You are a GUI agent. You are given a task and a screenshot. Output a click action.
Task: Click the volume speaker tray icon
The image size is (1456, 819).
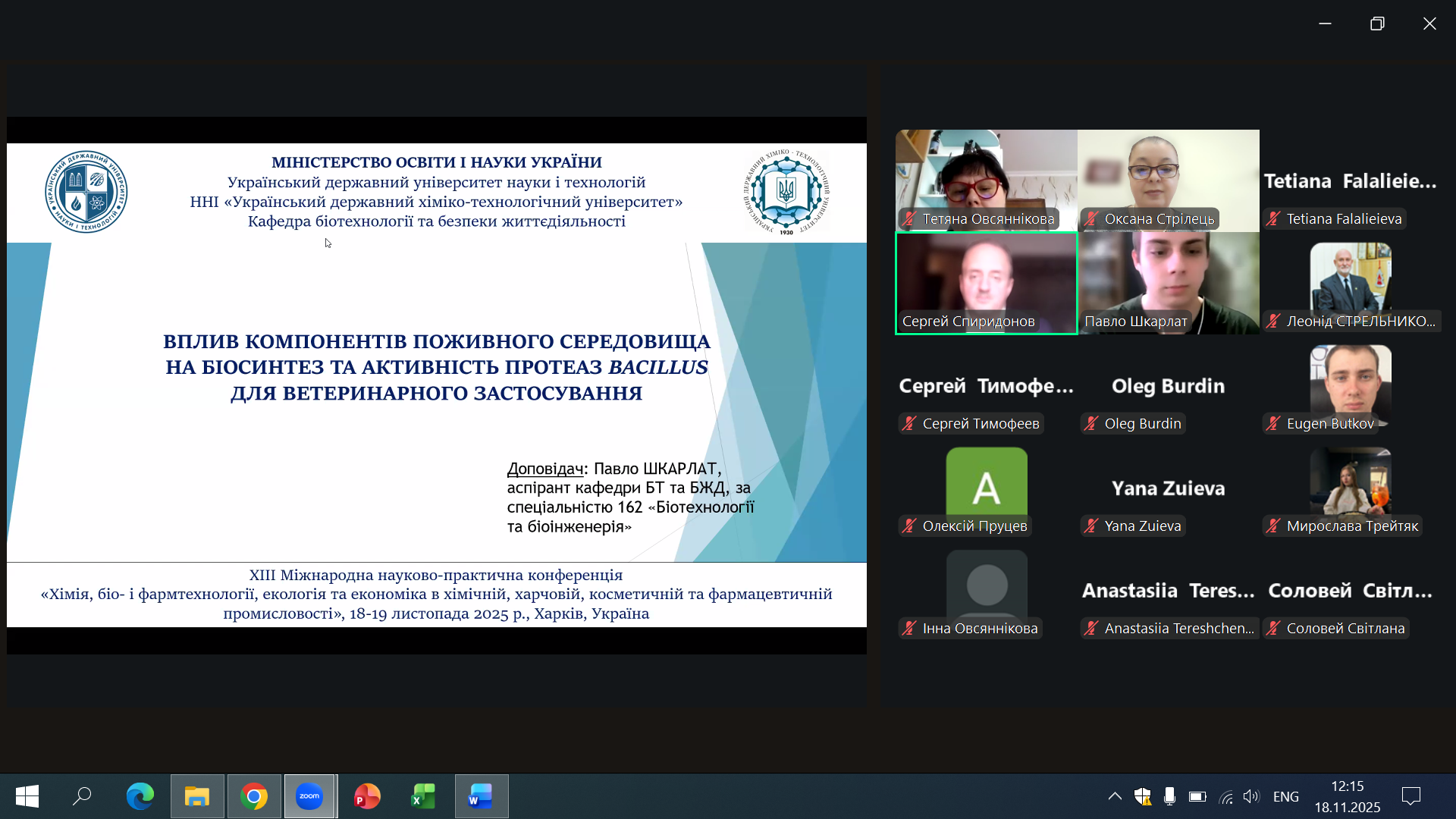[1251, 796]
